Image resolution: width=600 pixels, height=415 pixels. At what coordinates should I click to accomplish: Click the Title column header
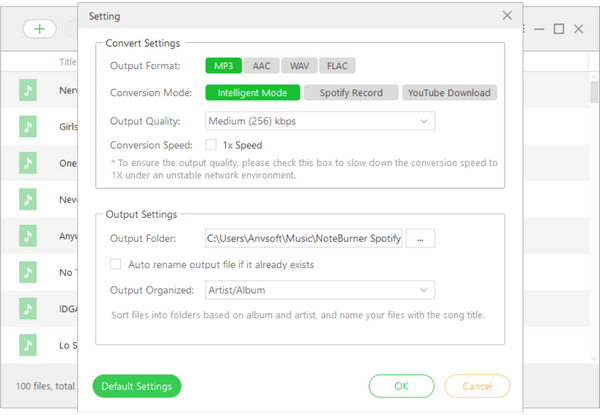(x=68, y=62)
